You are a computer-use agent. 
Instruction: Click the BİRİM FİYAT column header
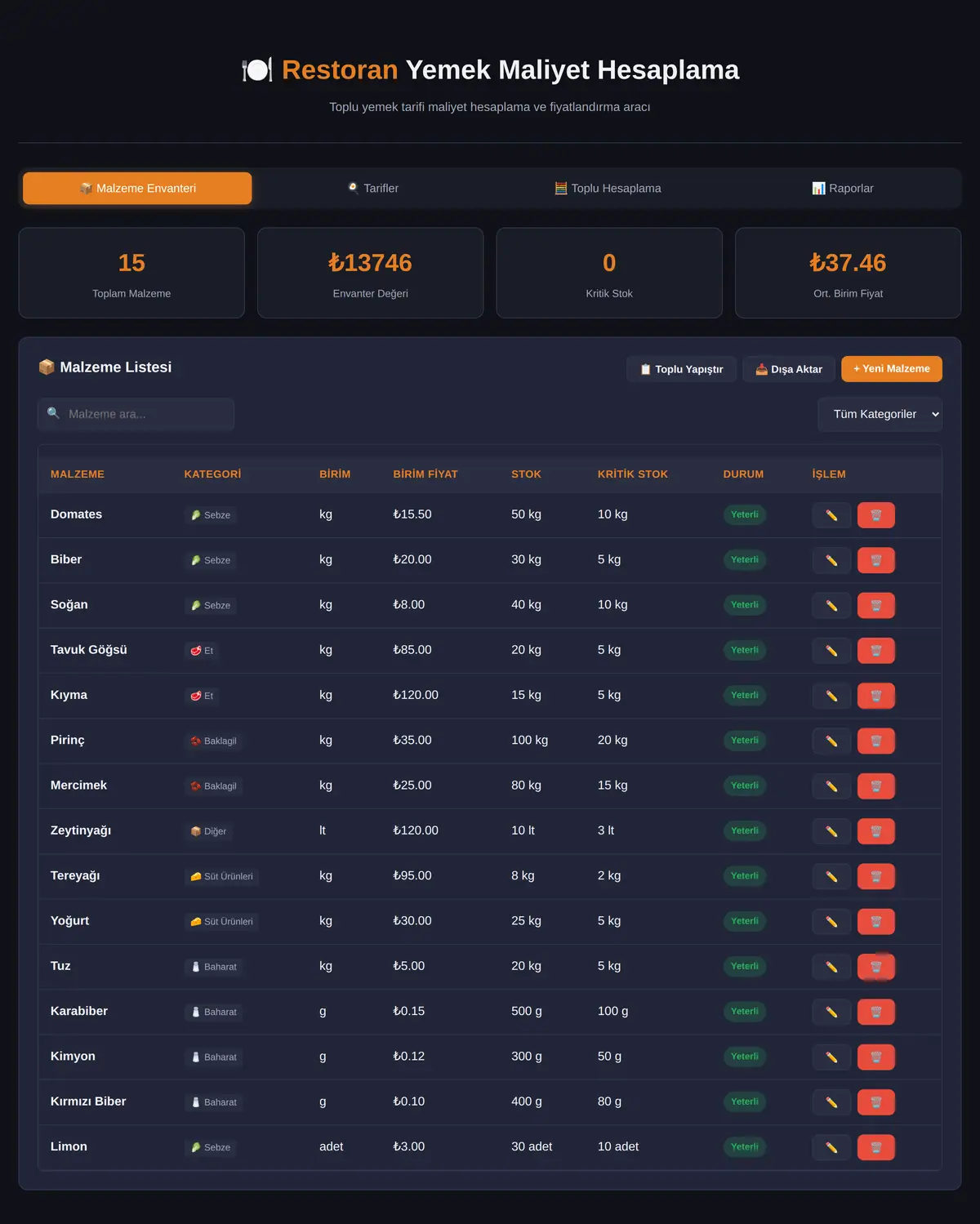click(425, 474)
